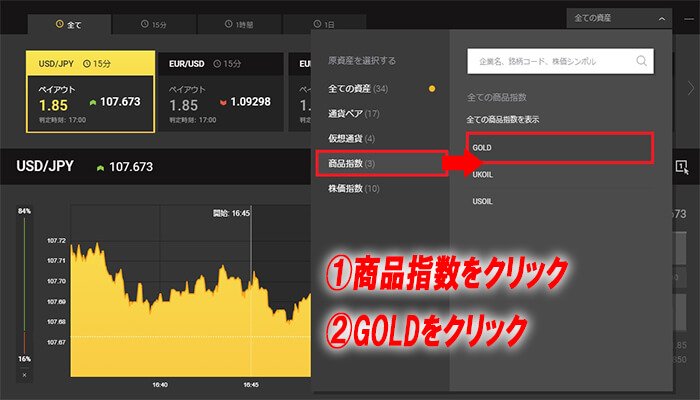Collapse the 全ての資産 dropdown
This screenshot has width=700, height=400.
point(619,18)
